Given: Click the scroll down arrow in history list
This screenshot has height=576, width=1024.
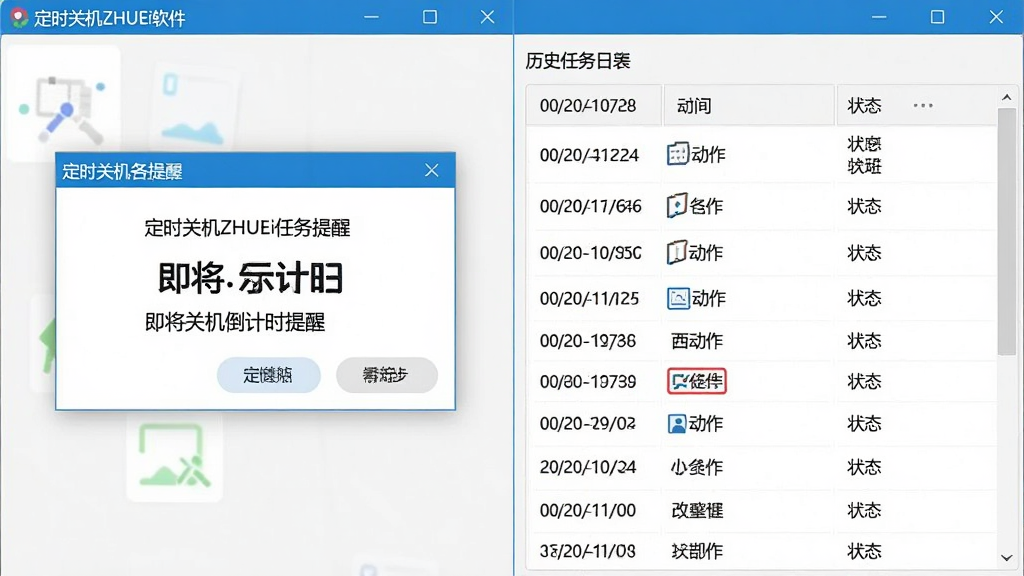Looking at the screenshot, I should [1006, 558].
